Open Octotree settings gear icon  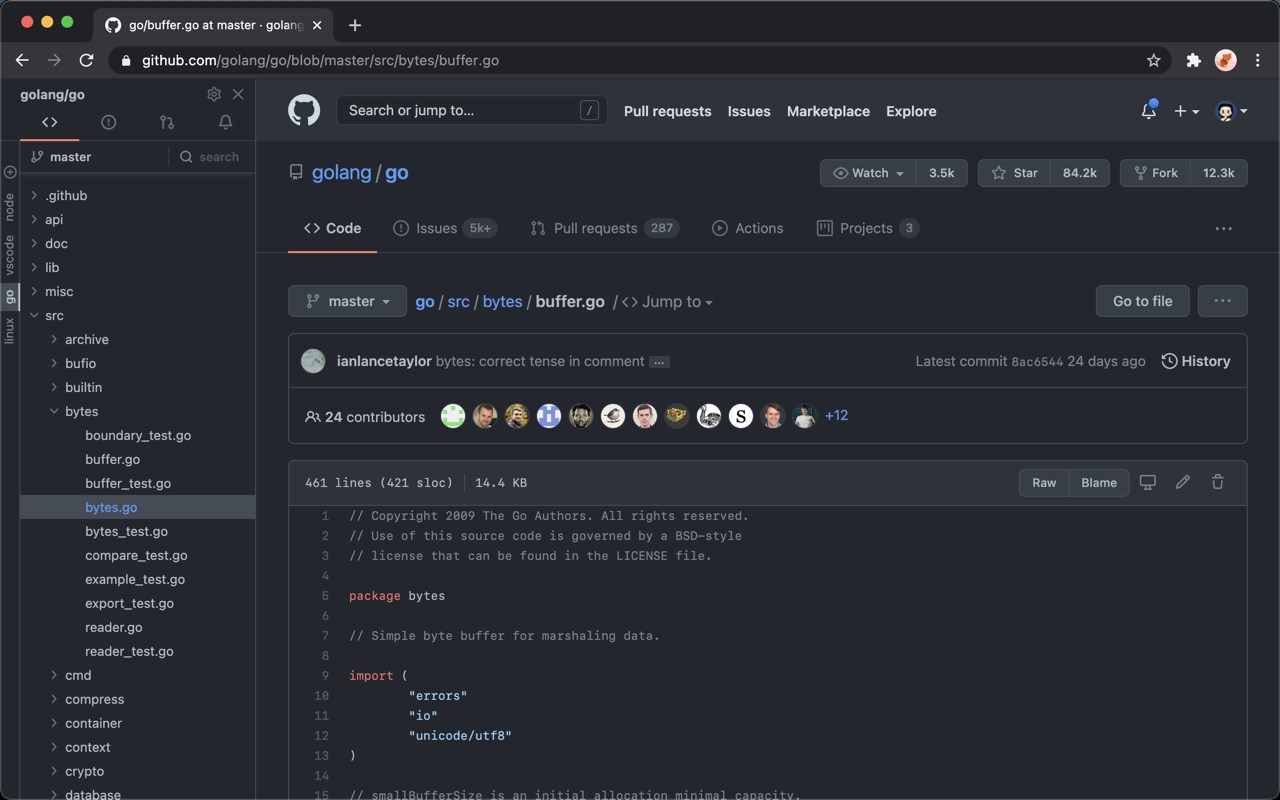[x=214, y=94]
